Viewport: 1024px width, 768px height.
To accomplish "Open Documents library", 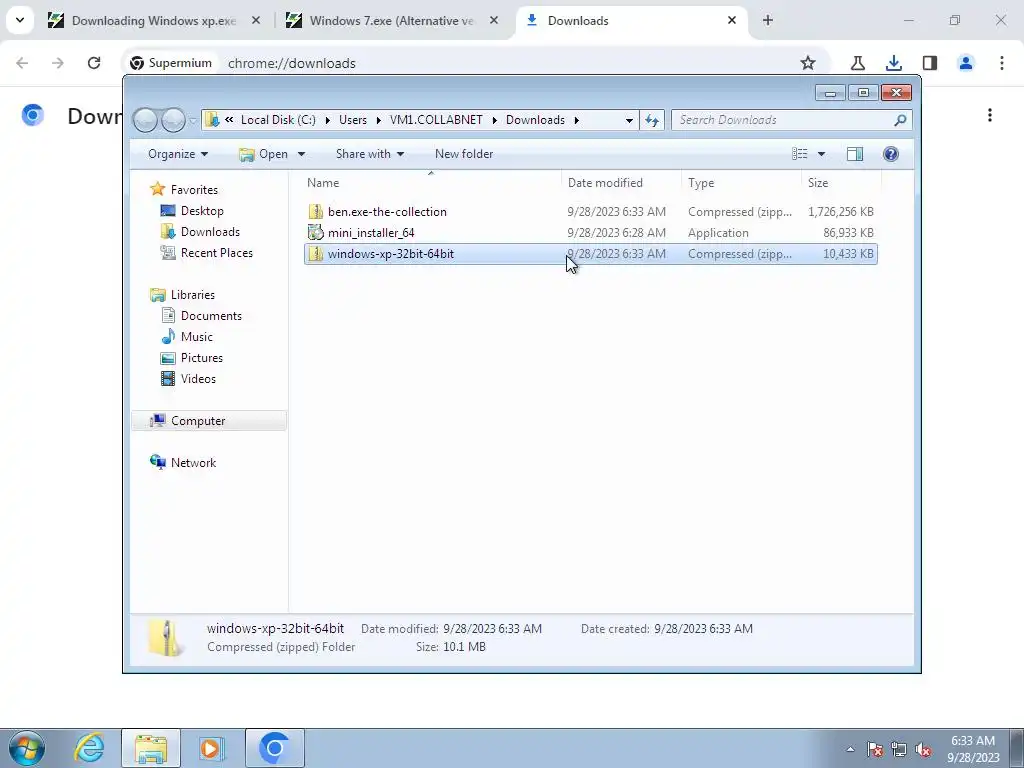I will click(211, 316).
